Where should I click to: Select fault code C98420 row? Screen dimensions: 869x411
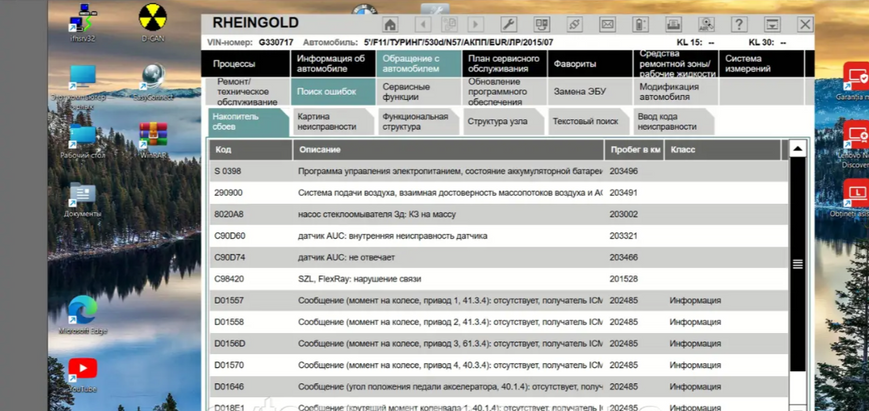click(x=498, y=279)
